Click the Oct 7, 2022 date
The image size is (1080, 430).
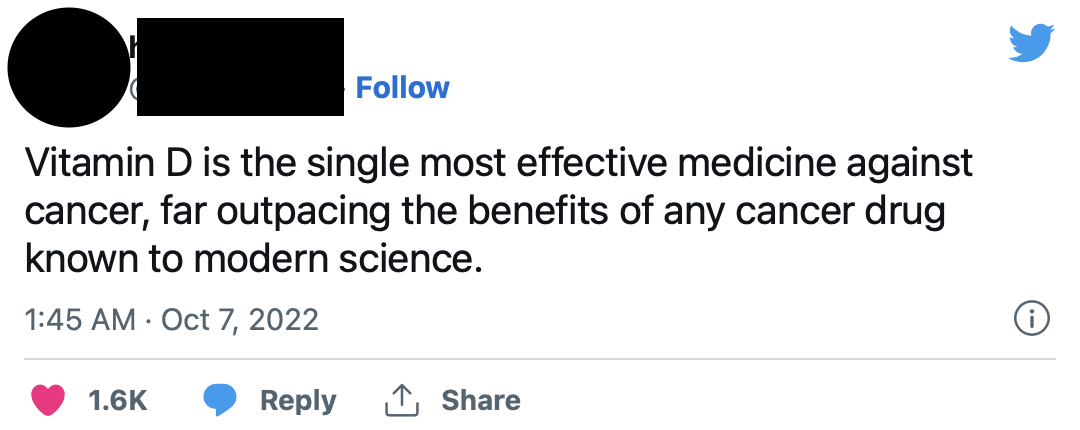(x=239, y=320)
